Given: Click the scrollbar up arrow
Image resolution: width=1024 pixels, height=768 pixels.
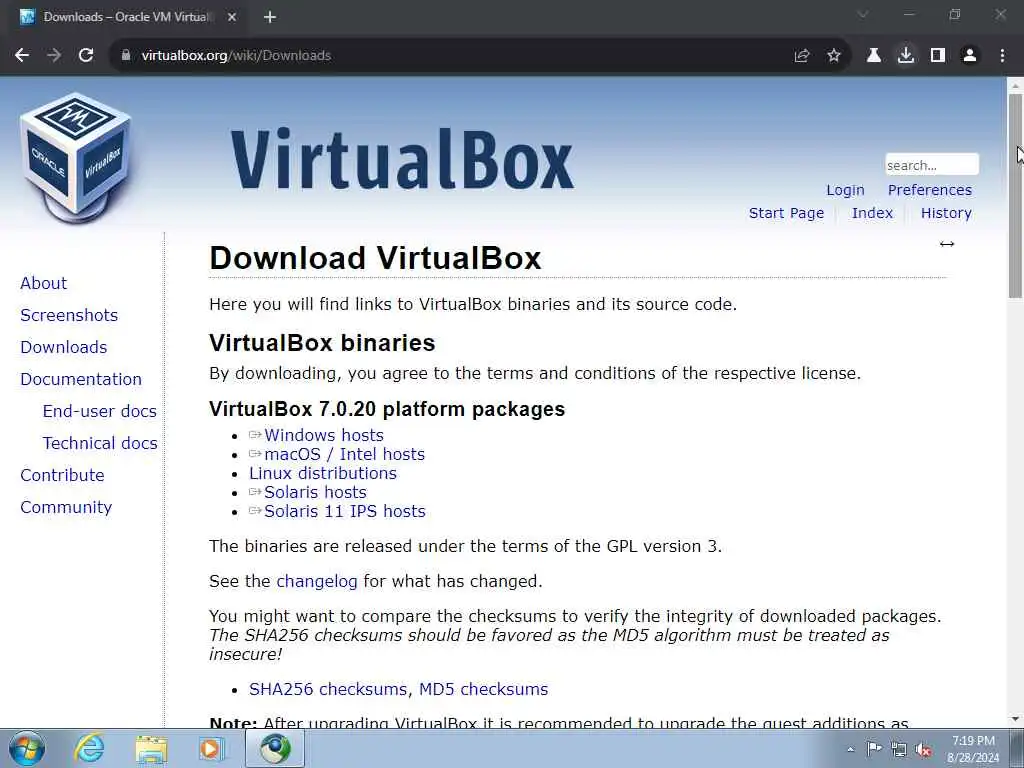Looking at the screenshot, I should [1016, 85].
